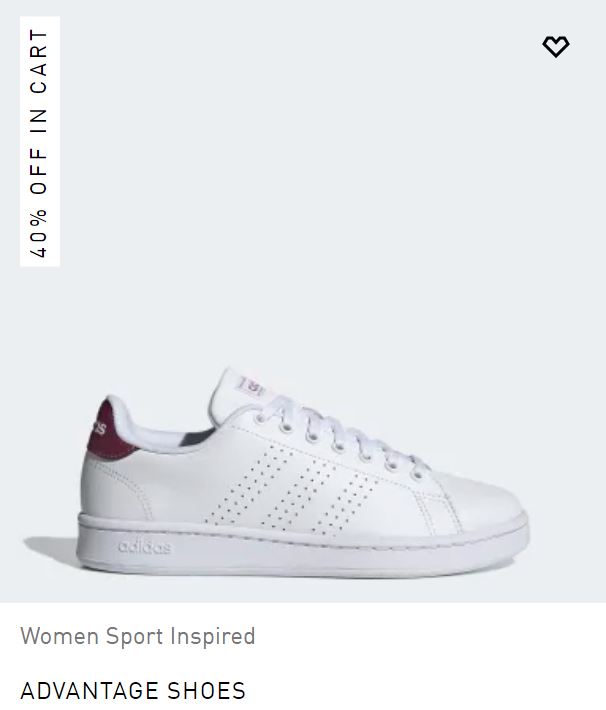The height and width of the screenshot is (710, 606).
Task: Click the 40% text in the discount badge
Action: (39, 234)
